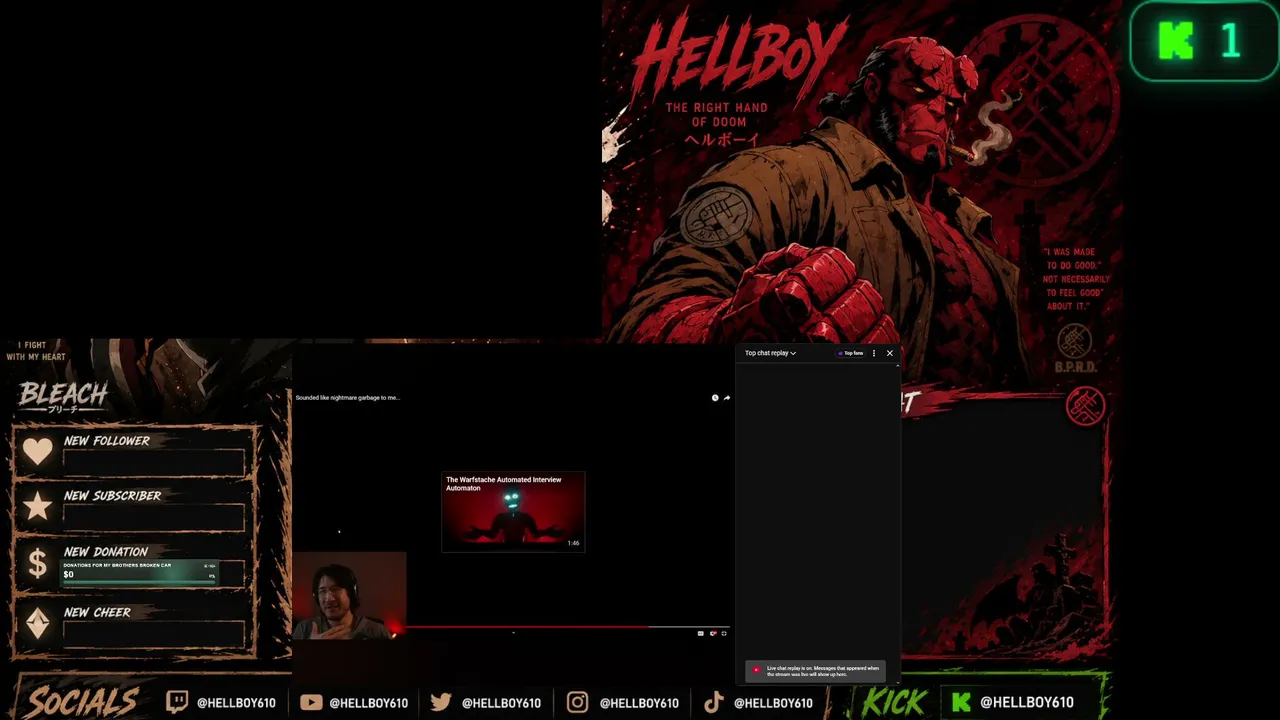Click the Top fans button in chat
Image resolution: width=1280 pixels, height=720 pixels.
tap(851, 353)
